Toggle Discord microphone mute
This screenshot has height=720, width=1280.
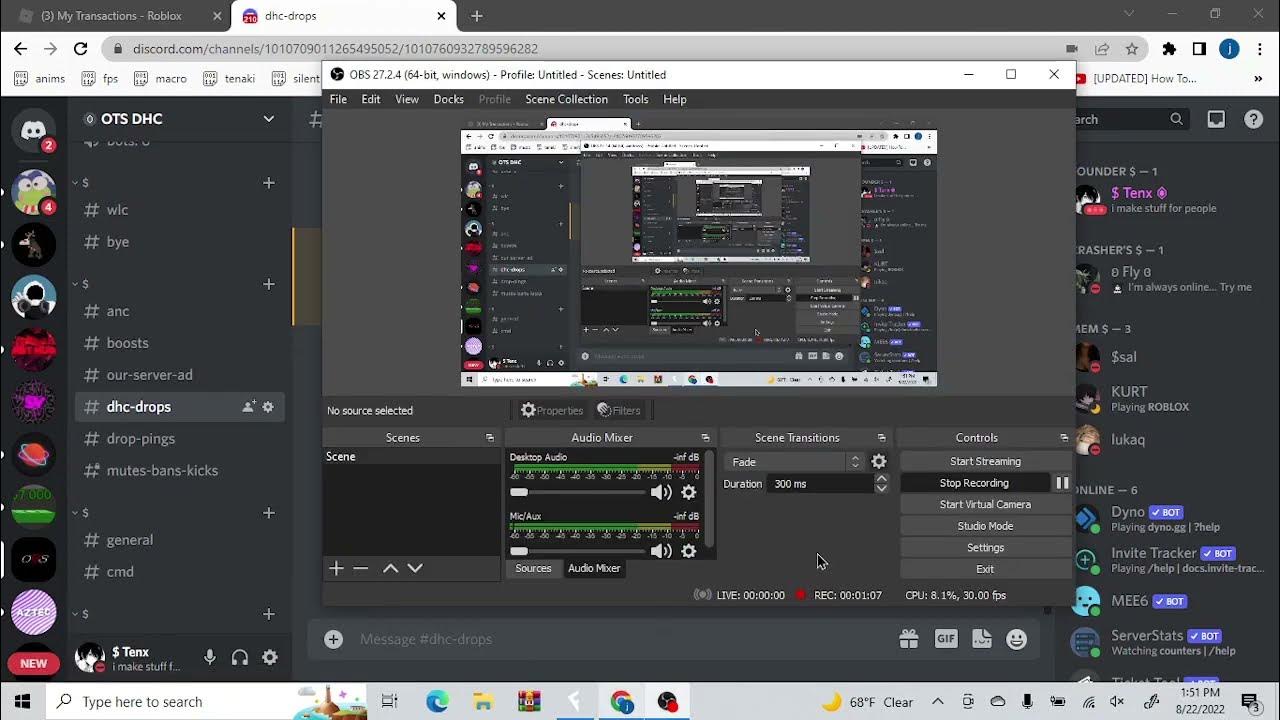click(210, 657)
